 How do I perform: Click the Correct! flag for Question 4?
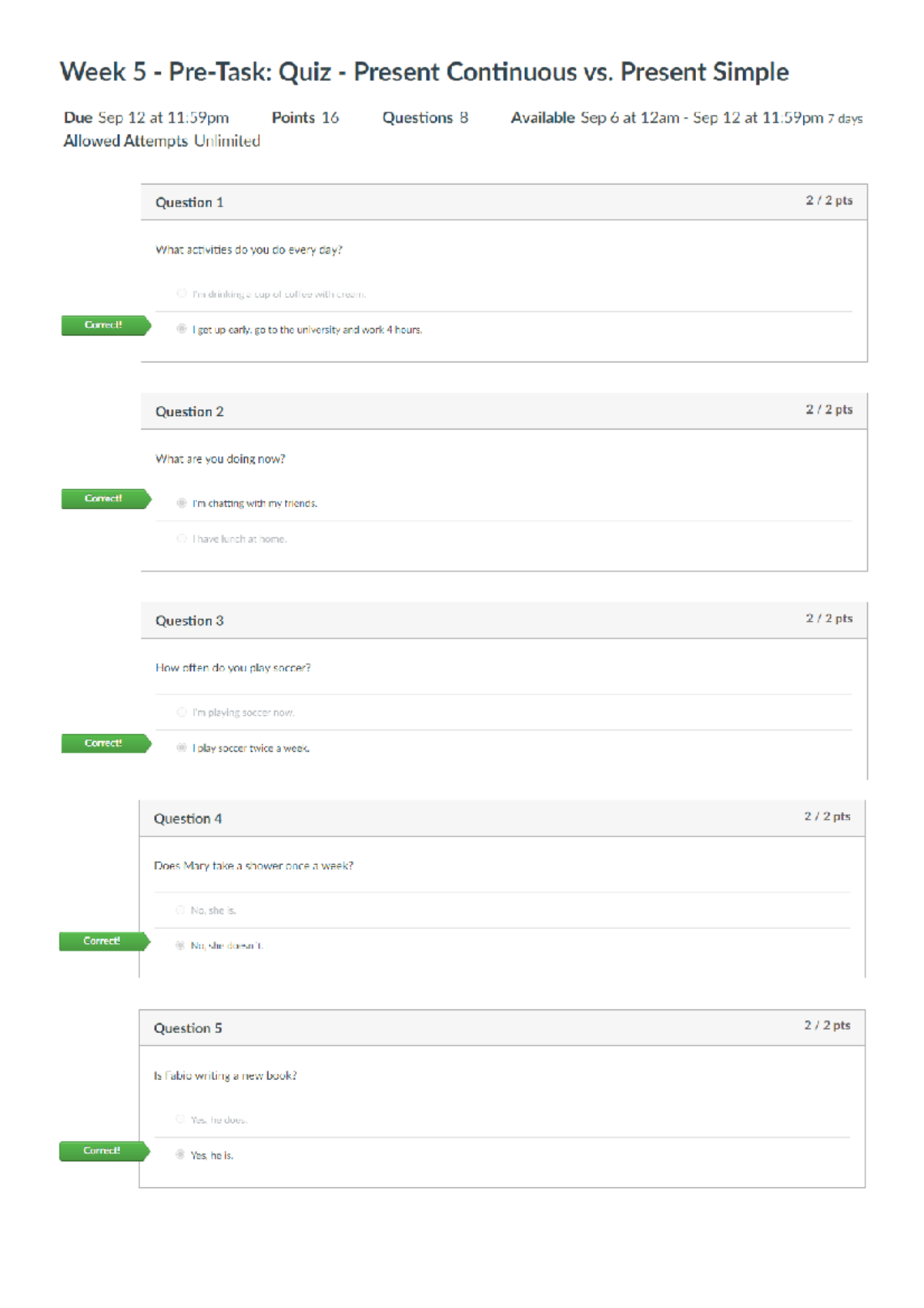104,941
